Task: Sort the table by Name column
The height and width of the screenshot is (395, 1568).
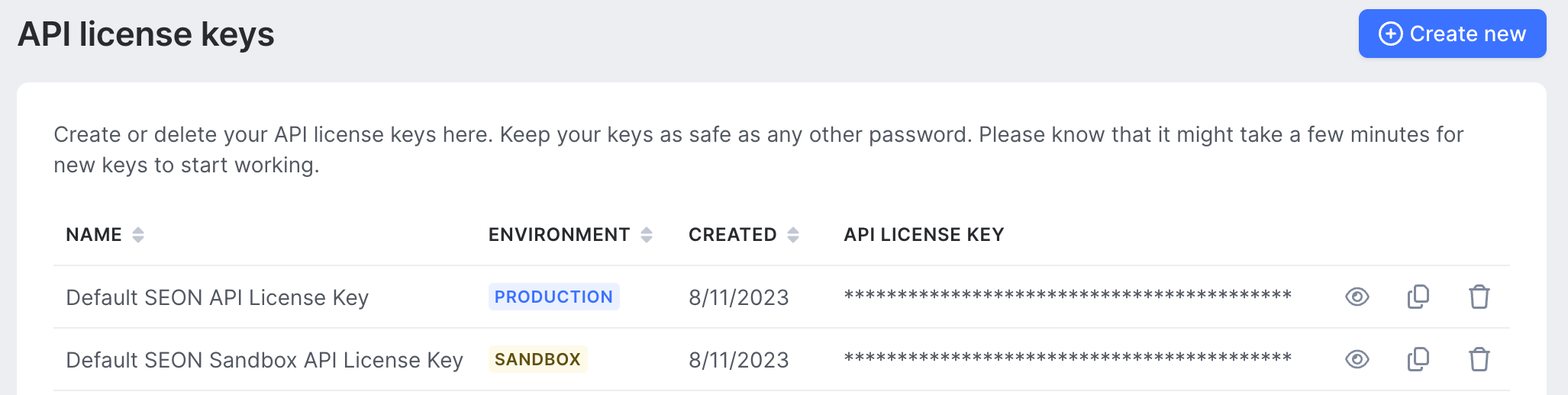Action: [138, 235]
